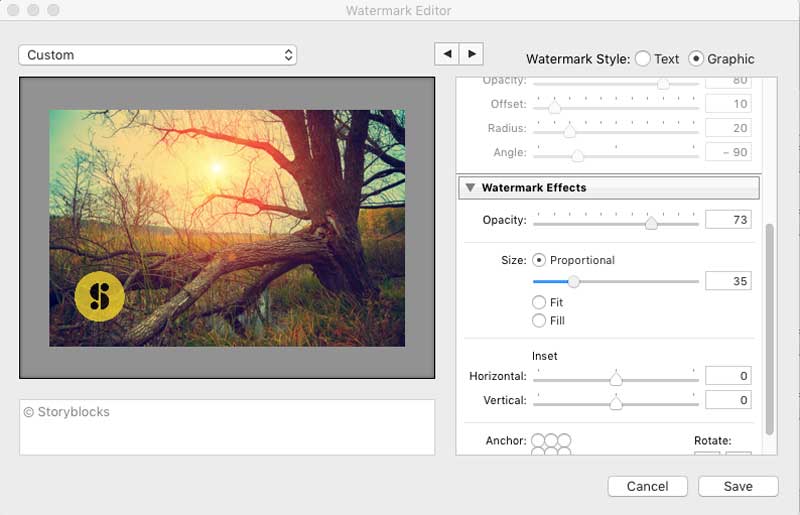Click the red close window button
Image resolution: width=800 pixels, height=515 pixels.
click(14, 10)
